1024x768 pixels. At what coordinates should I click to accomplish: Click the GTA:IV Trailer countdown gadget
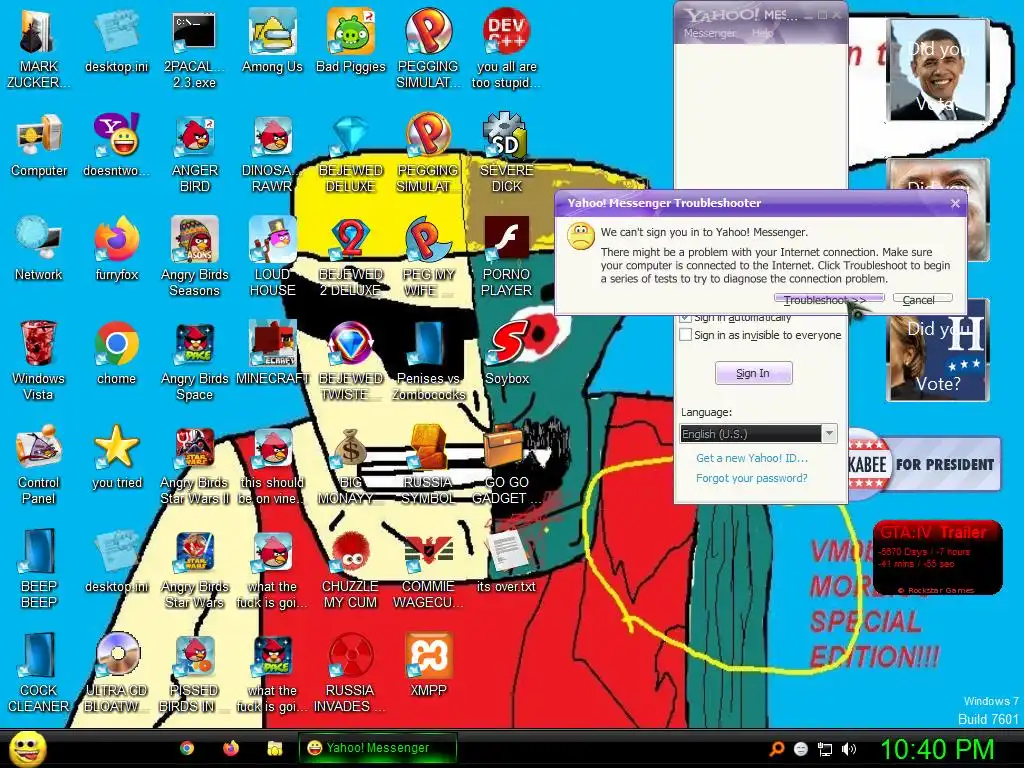(x=937, y=558)
